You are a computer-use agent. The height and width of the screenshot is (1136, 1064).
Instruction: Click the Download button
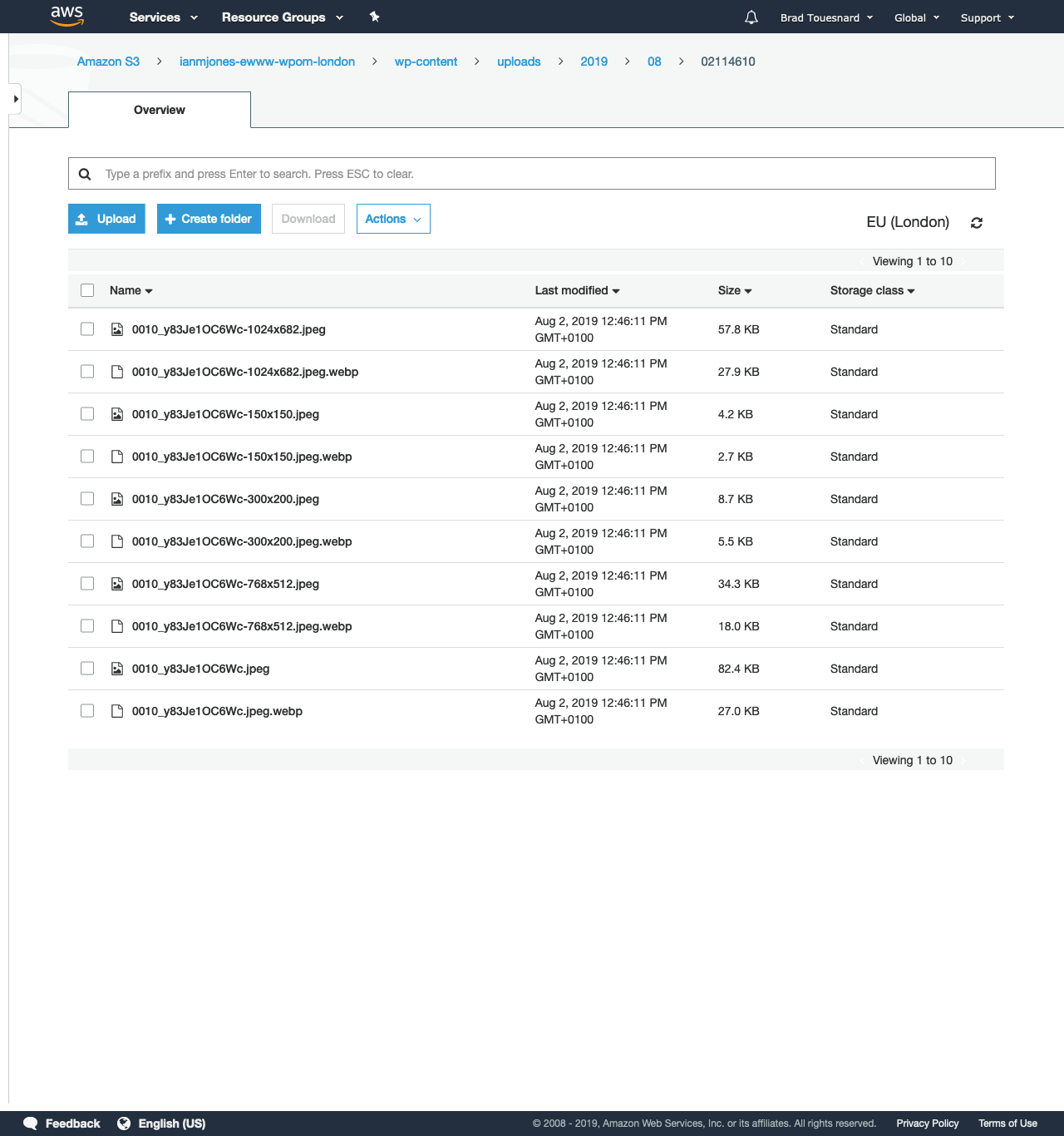pos(308,219)
